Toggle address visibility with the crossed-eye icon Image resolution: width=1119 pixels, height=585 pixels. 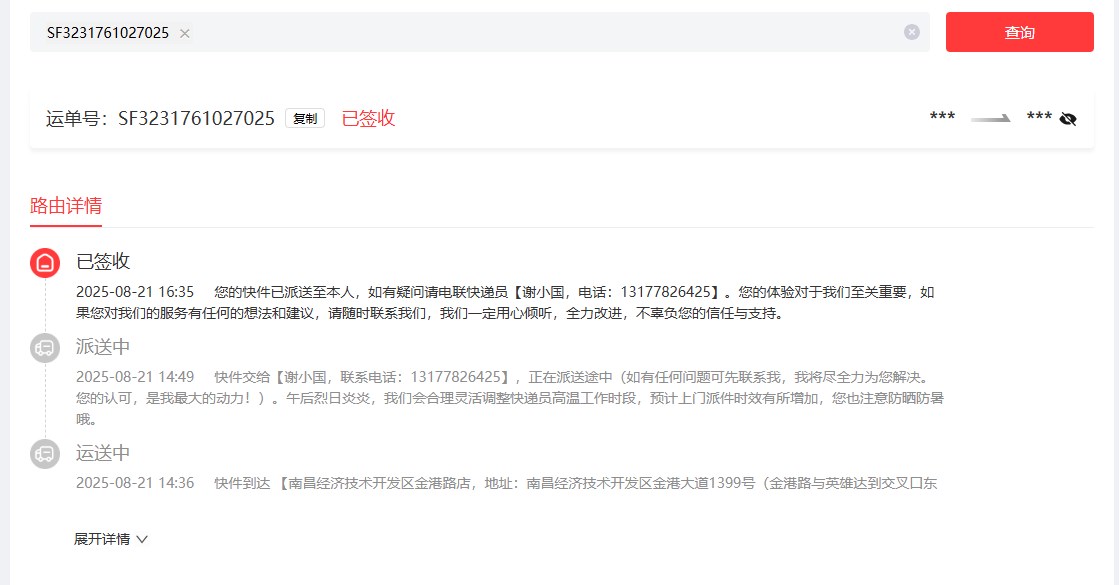point(1068,118)
